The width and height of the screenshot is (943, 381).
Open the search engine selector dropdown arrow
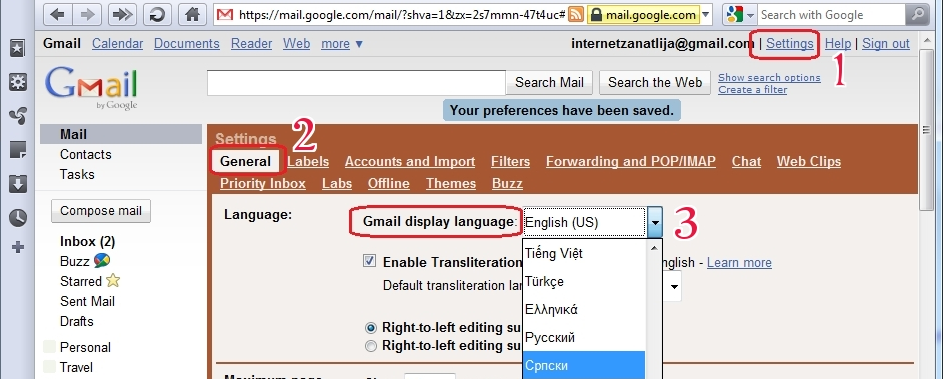point(750,15)
